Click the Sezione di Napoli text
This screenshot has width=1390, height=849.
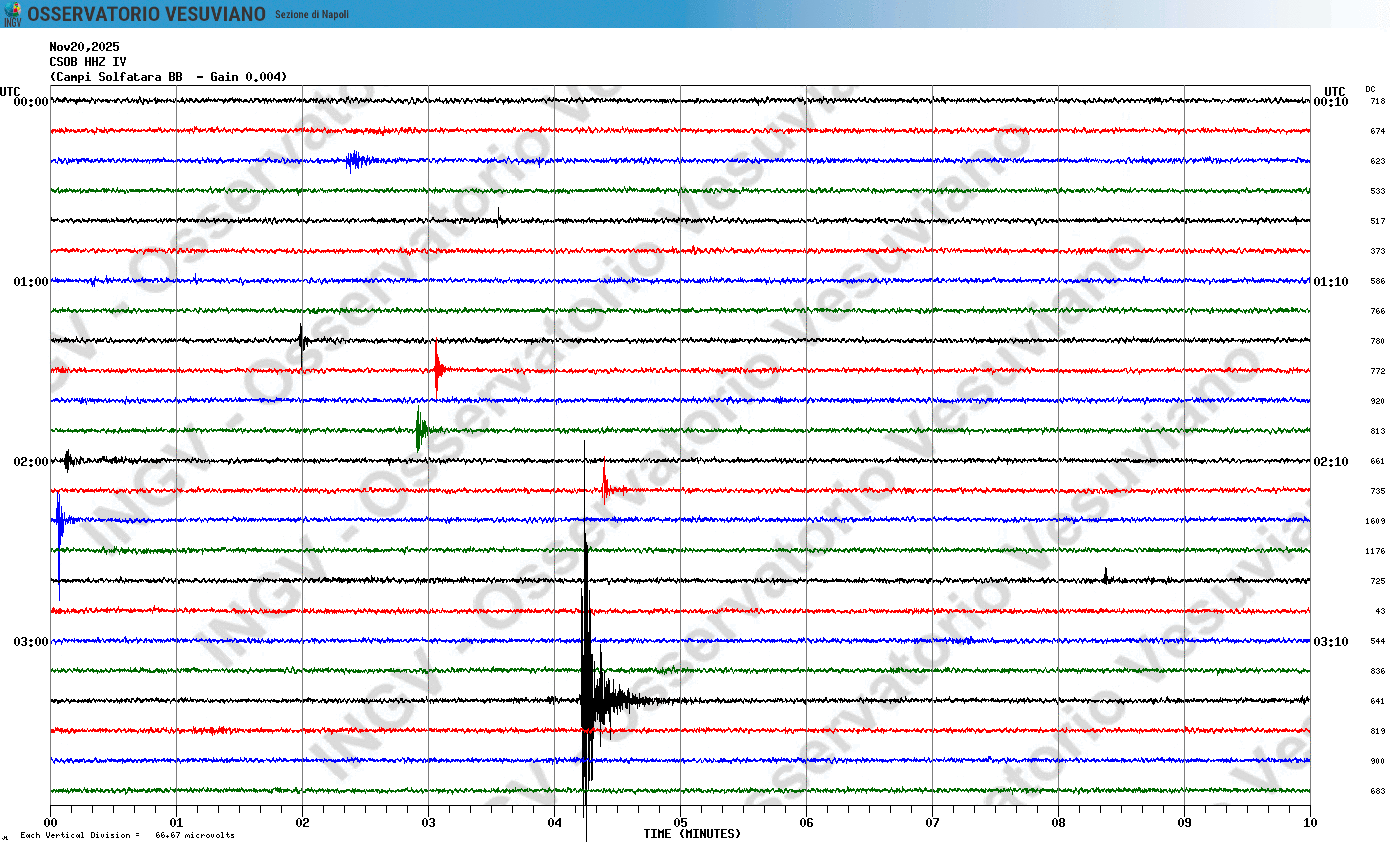pos(312,14)
